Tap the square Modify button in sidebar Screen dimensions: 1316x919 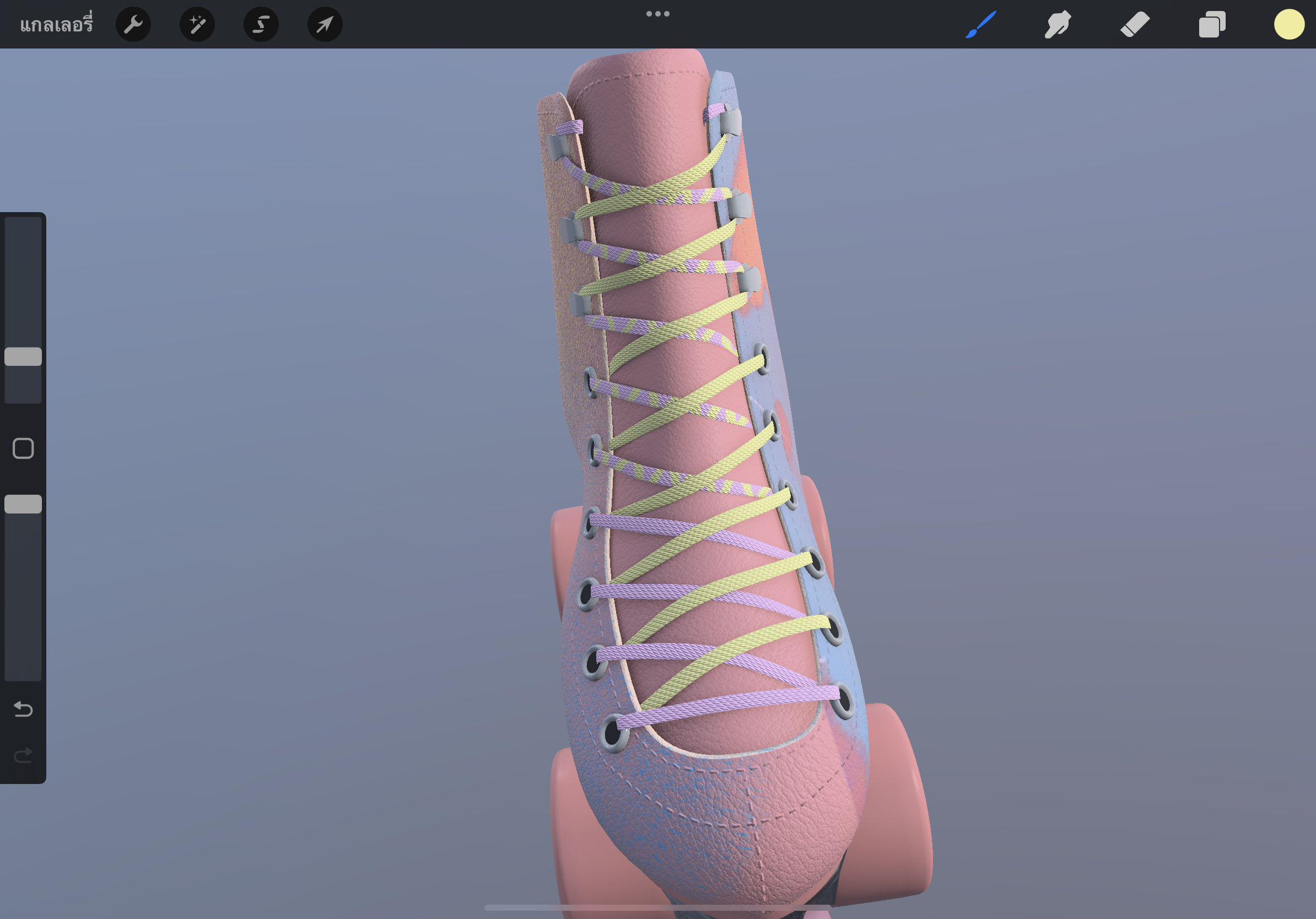tap(23, 448)
